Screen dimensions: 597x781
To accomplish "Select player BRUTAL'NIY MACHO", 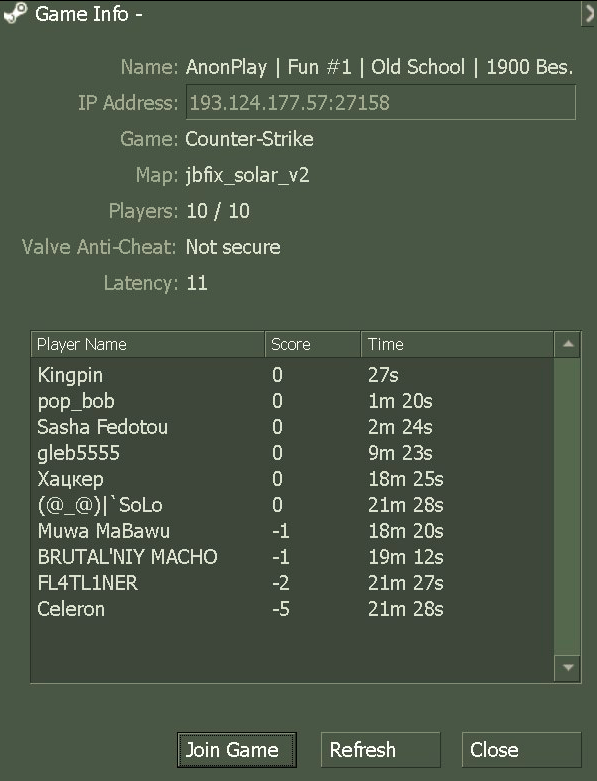I will coord(292,557).
